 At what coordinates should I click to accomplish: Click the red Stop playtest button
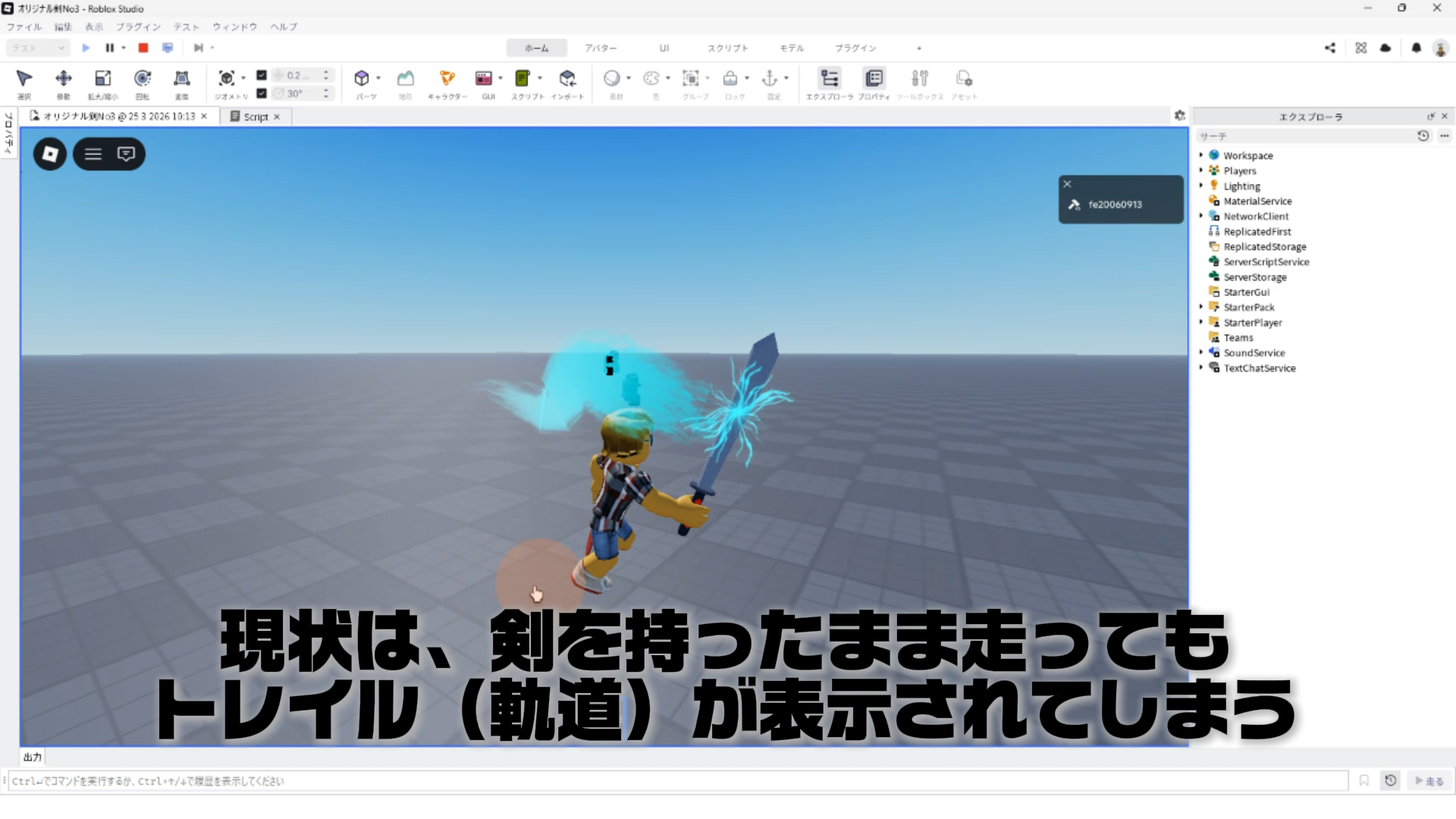tap(143, 48)
